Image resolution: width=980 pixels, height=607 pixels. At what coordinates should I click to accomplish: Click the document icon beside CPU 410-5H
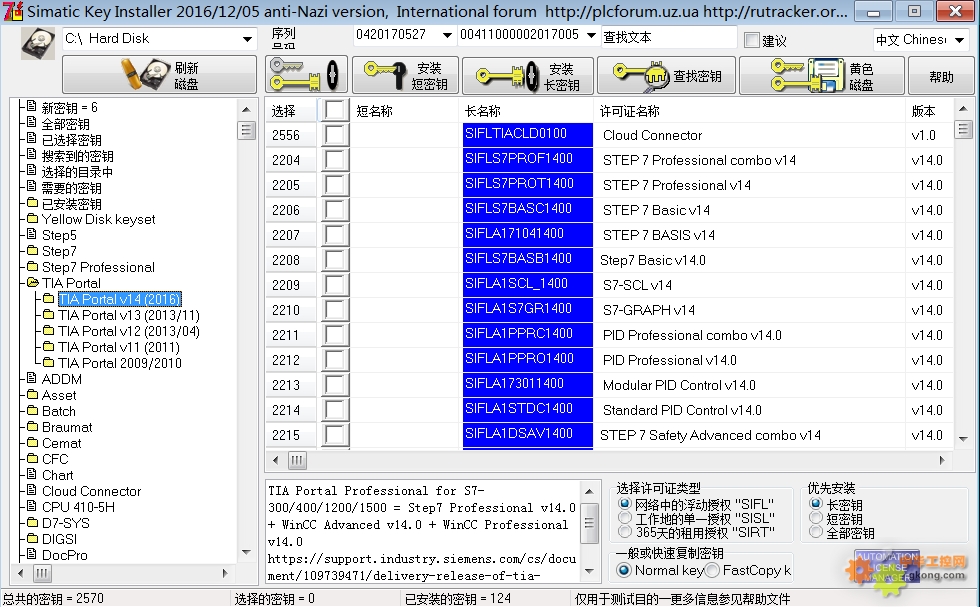pyautogui.click(x=32, y=506)
